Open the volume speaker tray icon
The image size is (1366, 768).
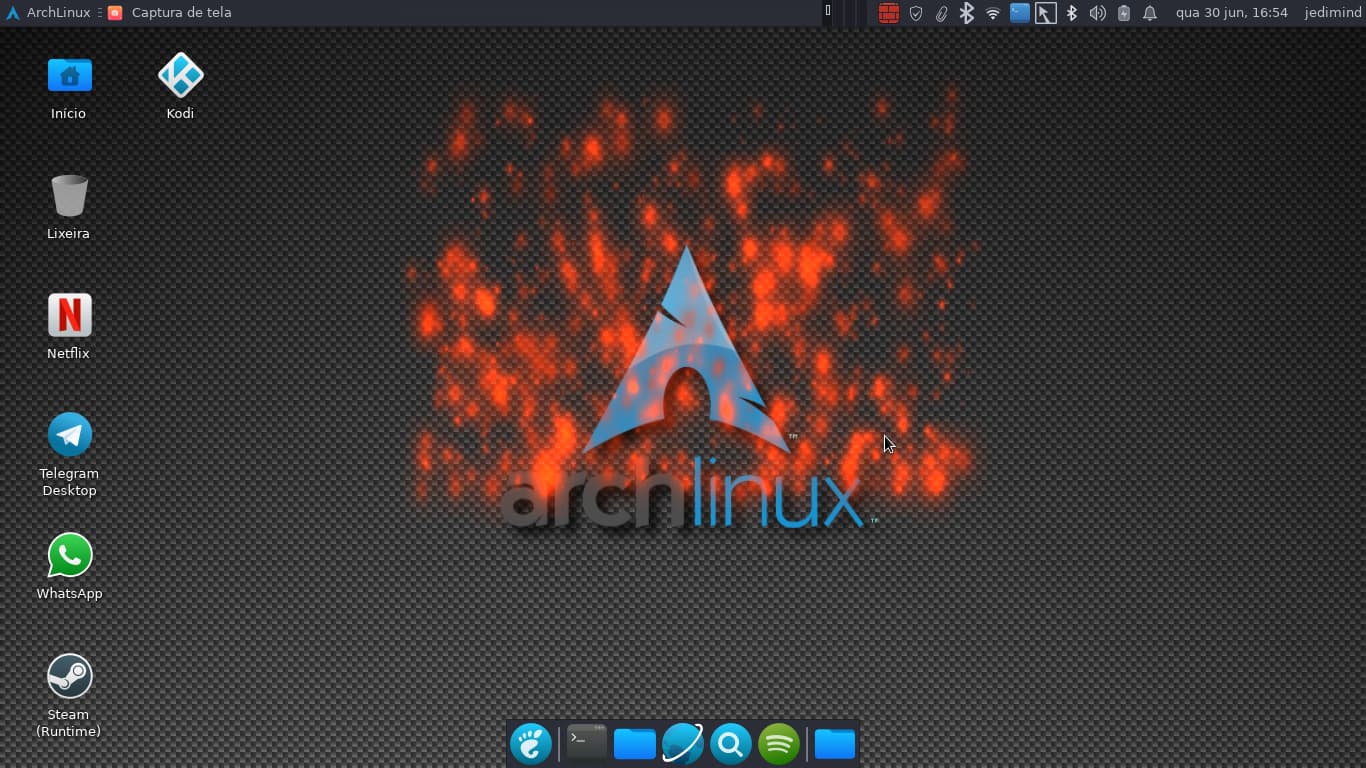[x=1097, y=13]
